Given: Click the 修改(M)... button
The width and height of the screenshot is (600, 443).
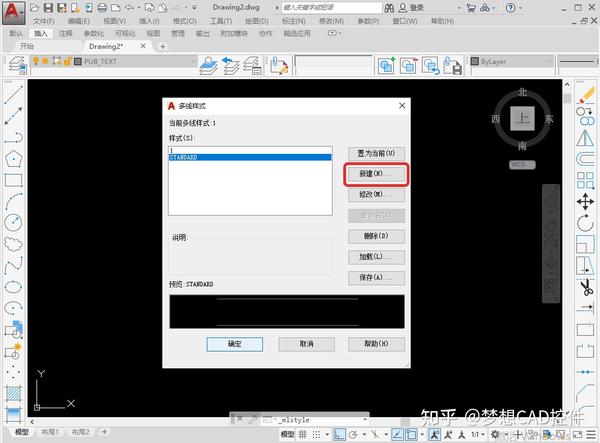Looking at the screenshot, I should point(376,194).
